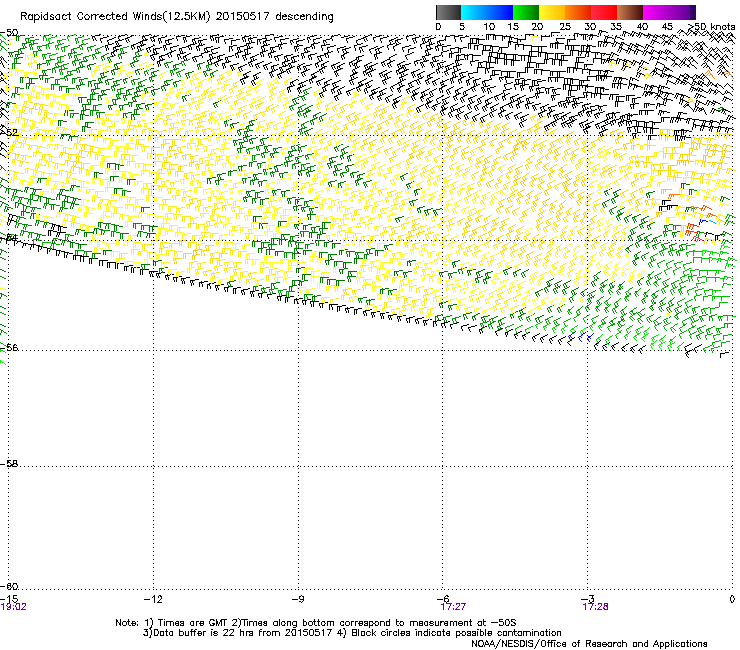This screenshot has width=740, height=650.
Task: Click the '-52' latitude axis label
Action: pyautogui.click(x=9, y=133)
